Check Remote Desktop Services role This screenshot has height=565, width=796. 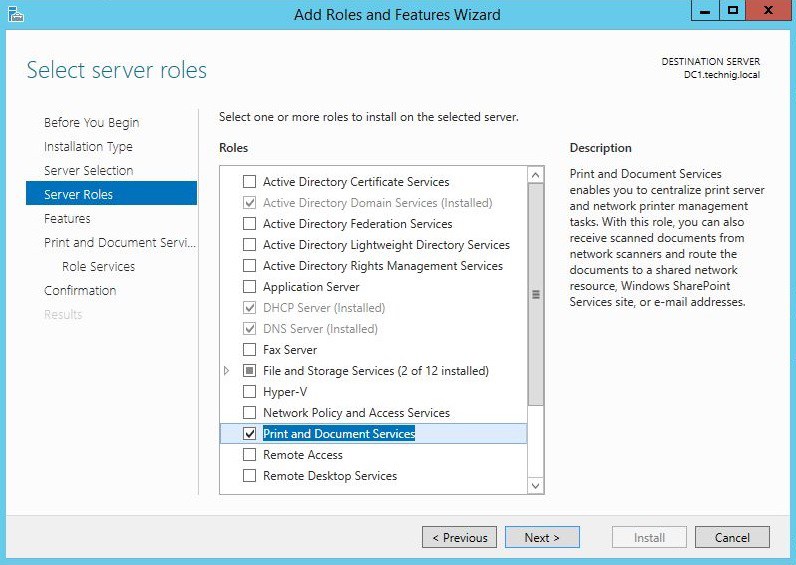250,476
